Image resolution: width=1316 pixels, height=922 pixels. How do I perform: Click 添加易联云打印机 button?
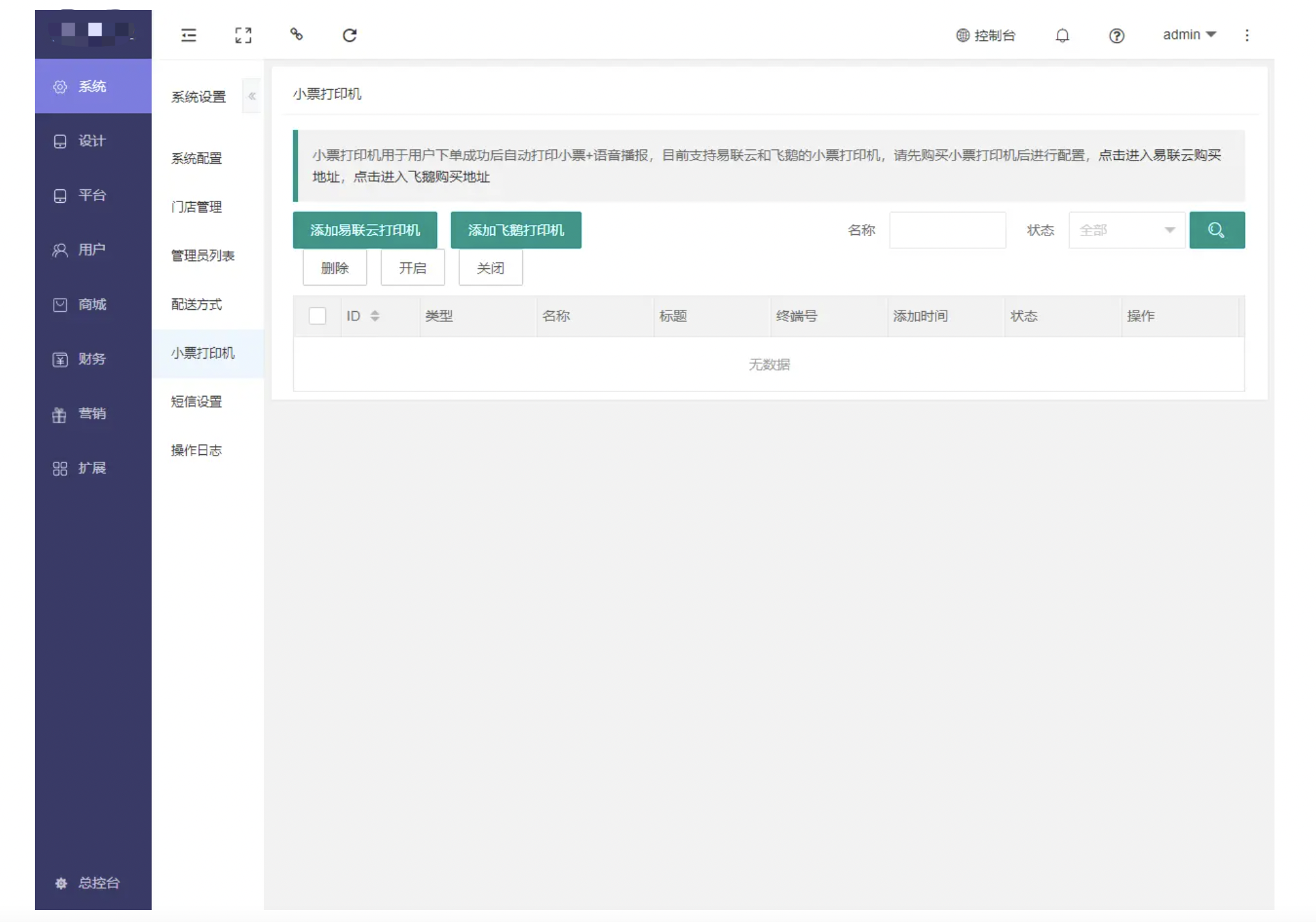365,230
